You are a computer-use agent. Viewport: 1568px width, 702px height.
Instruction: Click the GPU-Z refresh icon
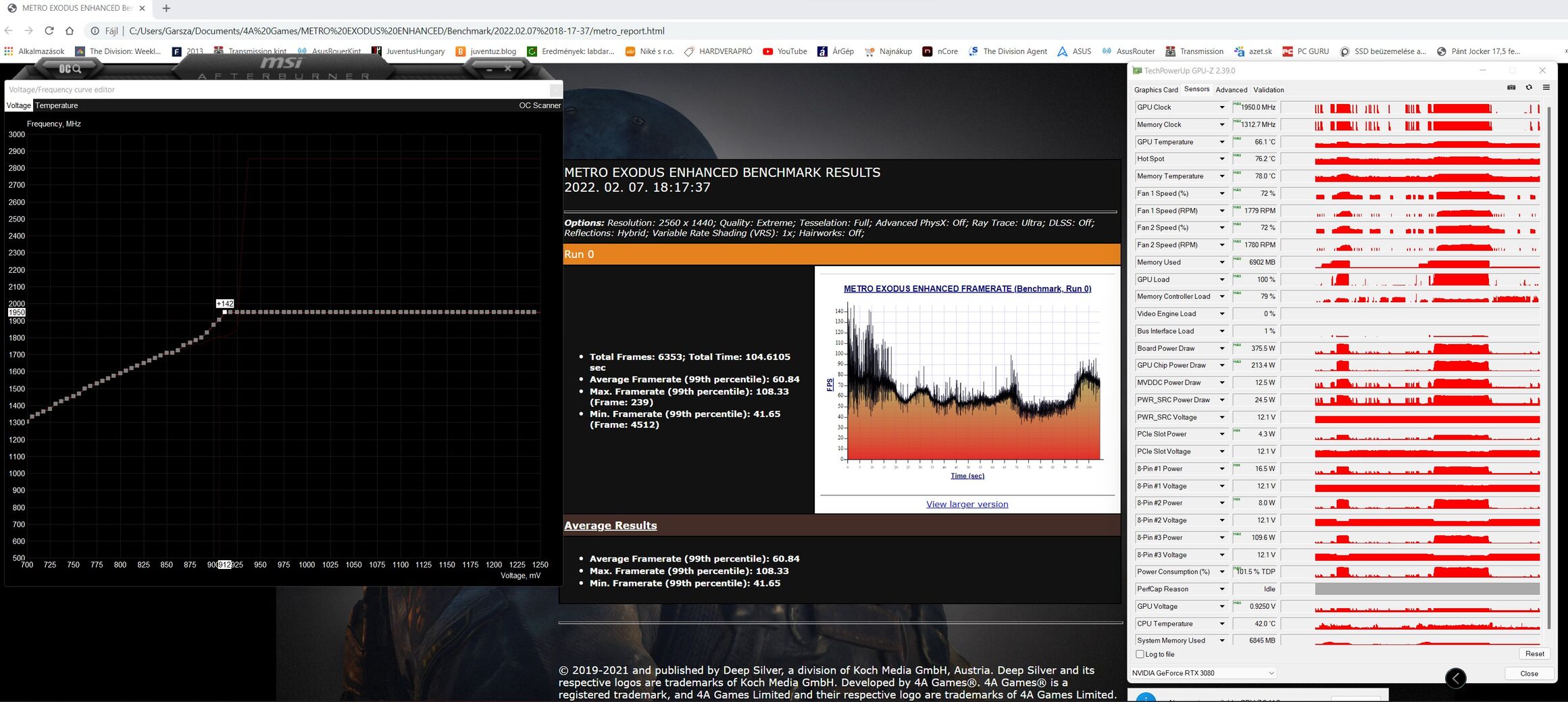point(1529,88)
